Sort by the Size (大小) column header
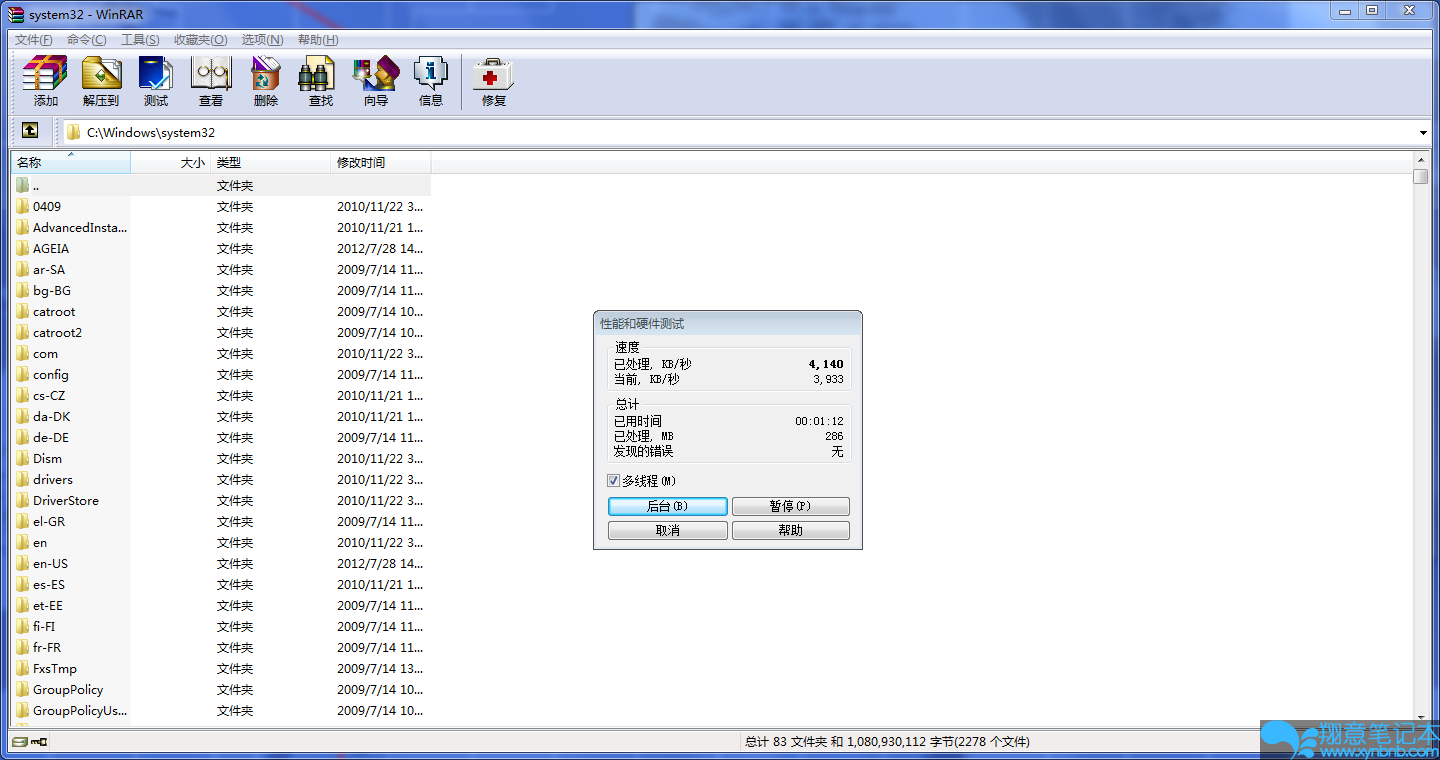This screenshot has width=1440, height=760. click(x=171, y=162)
